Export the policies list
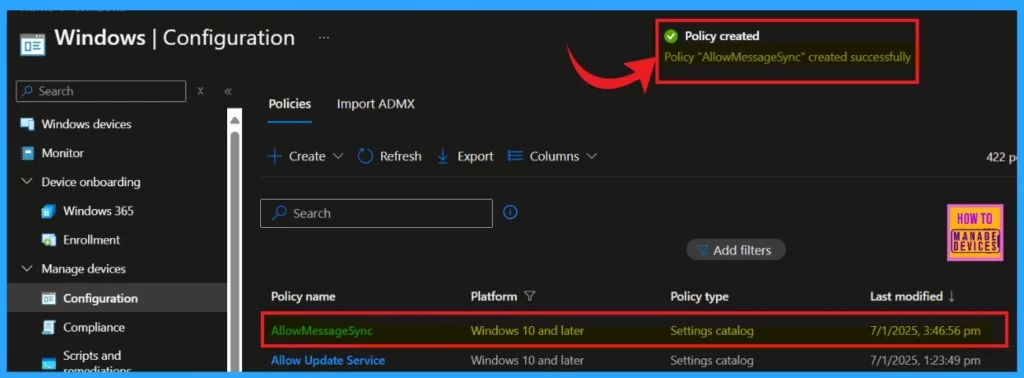 [x=465, y=156]
